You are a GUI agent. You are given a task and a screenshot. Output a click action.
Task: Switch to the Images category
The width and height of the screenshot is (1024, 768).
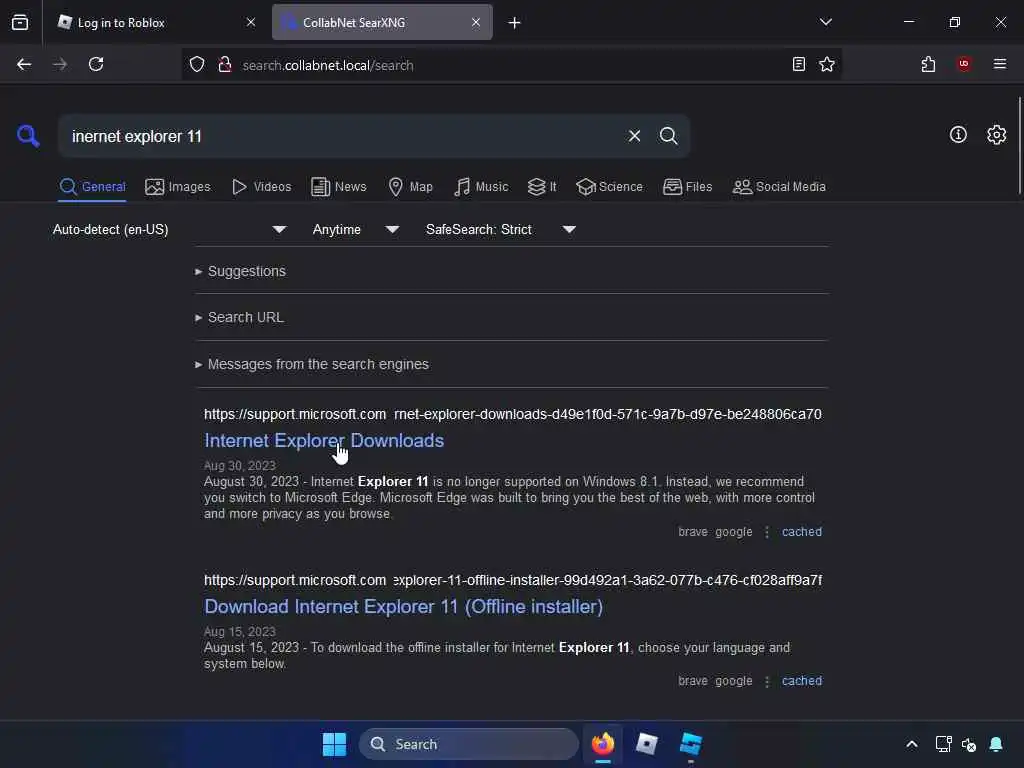[x=178, y=187]
